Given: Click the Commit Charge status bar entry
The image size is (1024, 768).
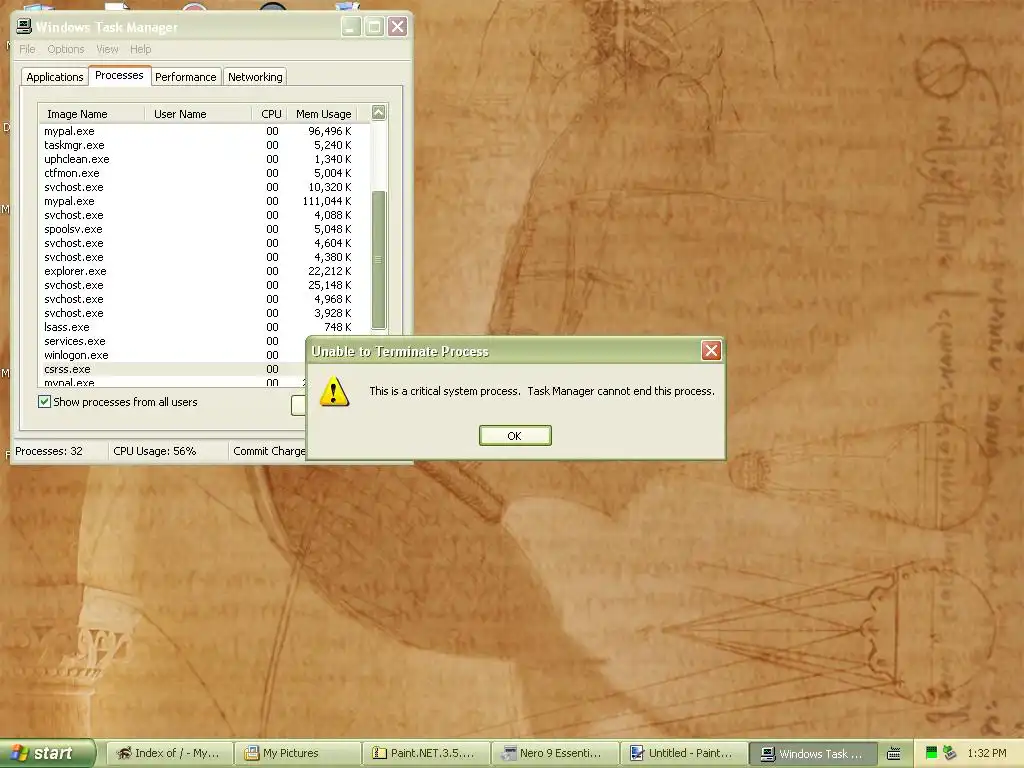Looking at the screenshot, I should pos(269,451).
